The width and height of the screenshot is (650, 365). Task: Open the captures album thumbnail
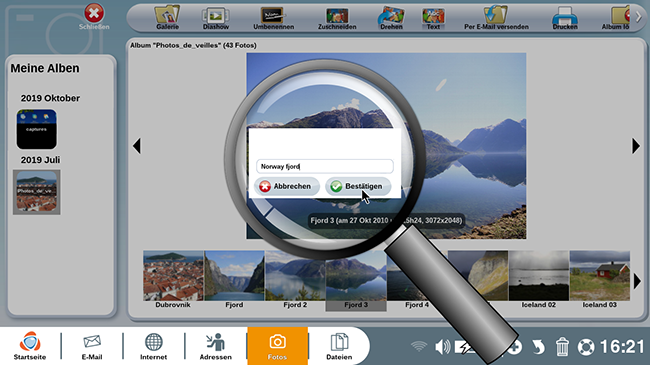coord(36,129)
